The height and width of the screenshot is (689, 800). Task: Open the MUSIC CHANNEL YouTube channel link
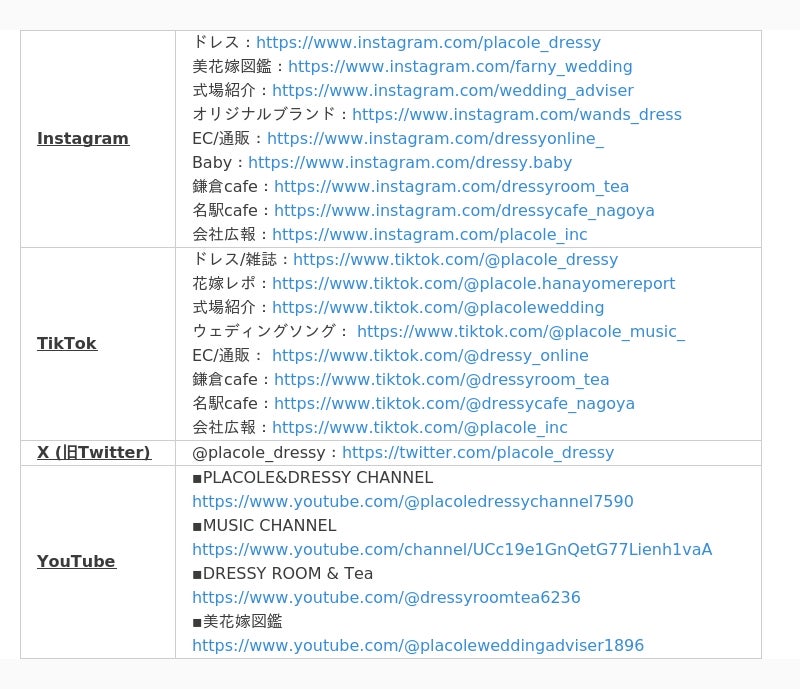452,550
